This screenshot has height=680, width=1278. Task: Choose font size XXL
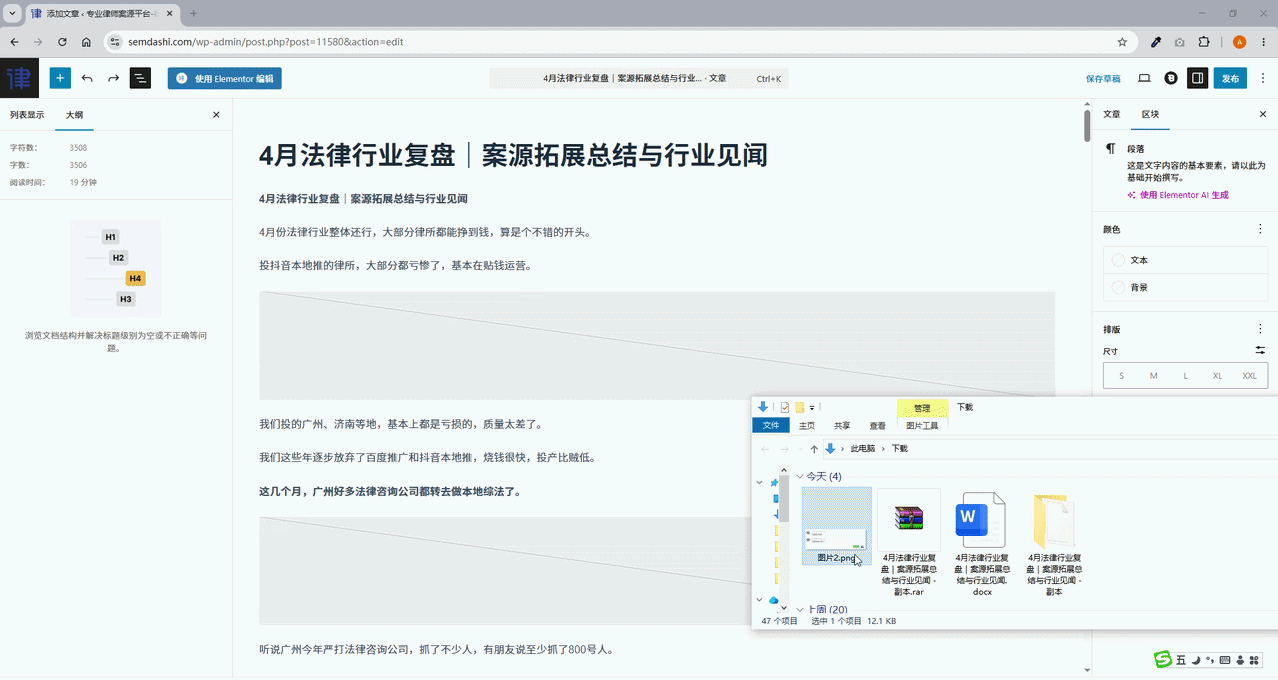point(1249,375)
